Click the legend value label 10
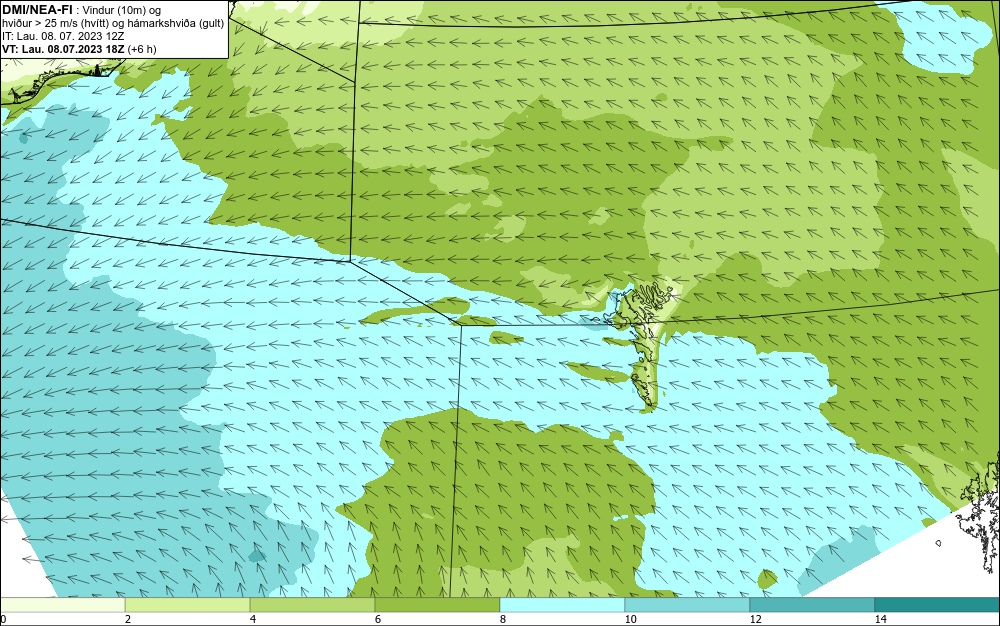Viewport: 1000px width, 626px height. coord(630,619)
